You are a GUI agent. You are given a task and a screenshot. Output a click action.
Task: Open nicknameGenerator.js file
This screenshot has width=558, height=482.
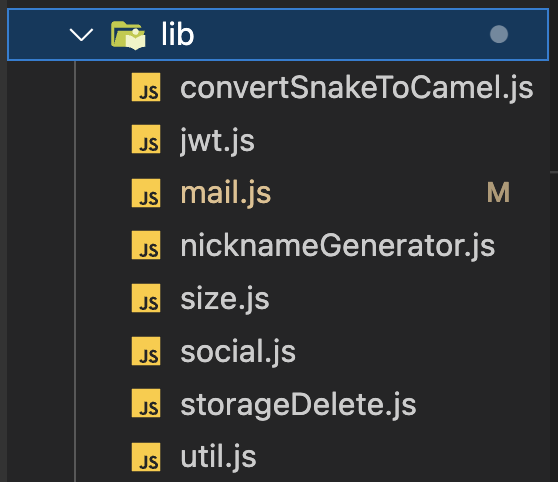pyautogui.click(x=337, y=246)
